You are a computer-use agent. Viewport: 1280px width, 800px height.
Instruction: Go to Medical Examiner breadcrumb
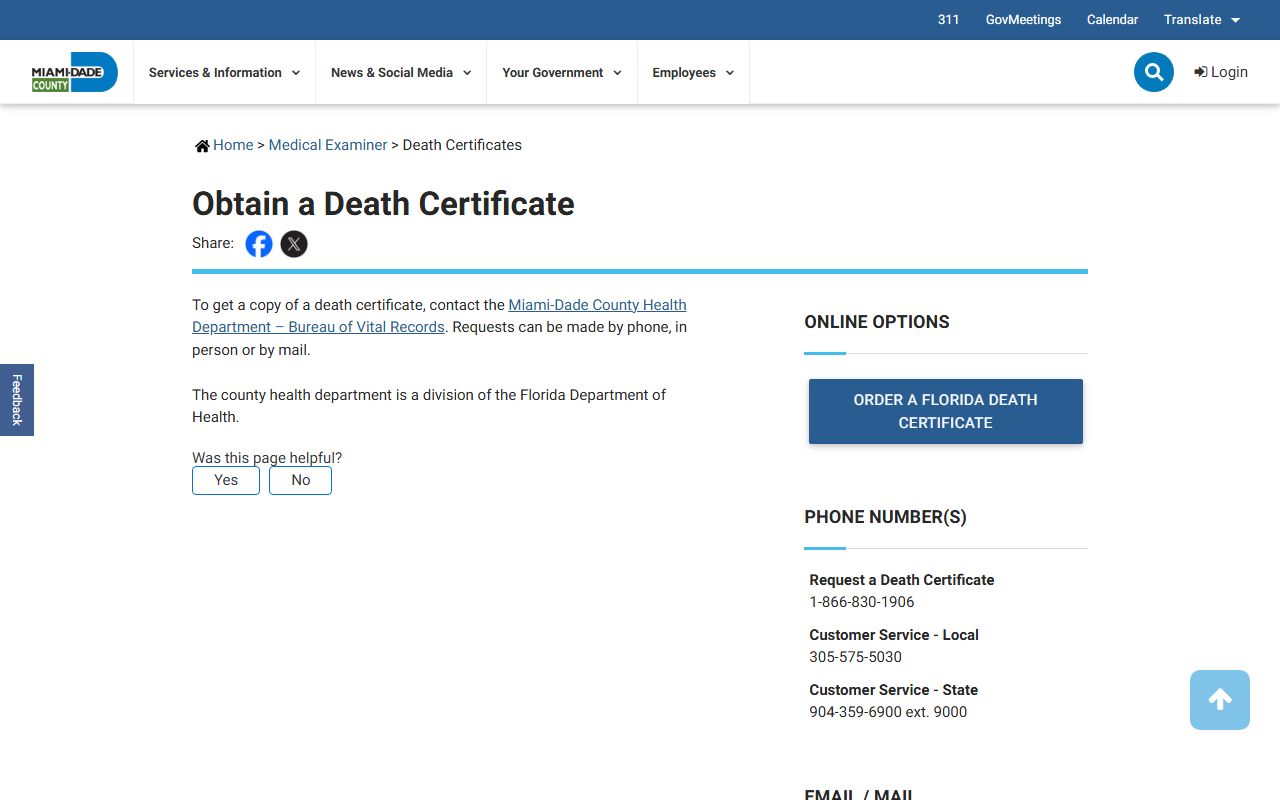point(327,145)
